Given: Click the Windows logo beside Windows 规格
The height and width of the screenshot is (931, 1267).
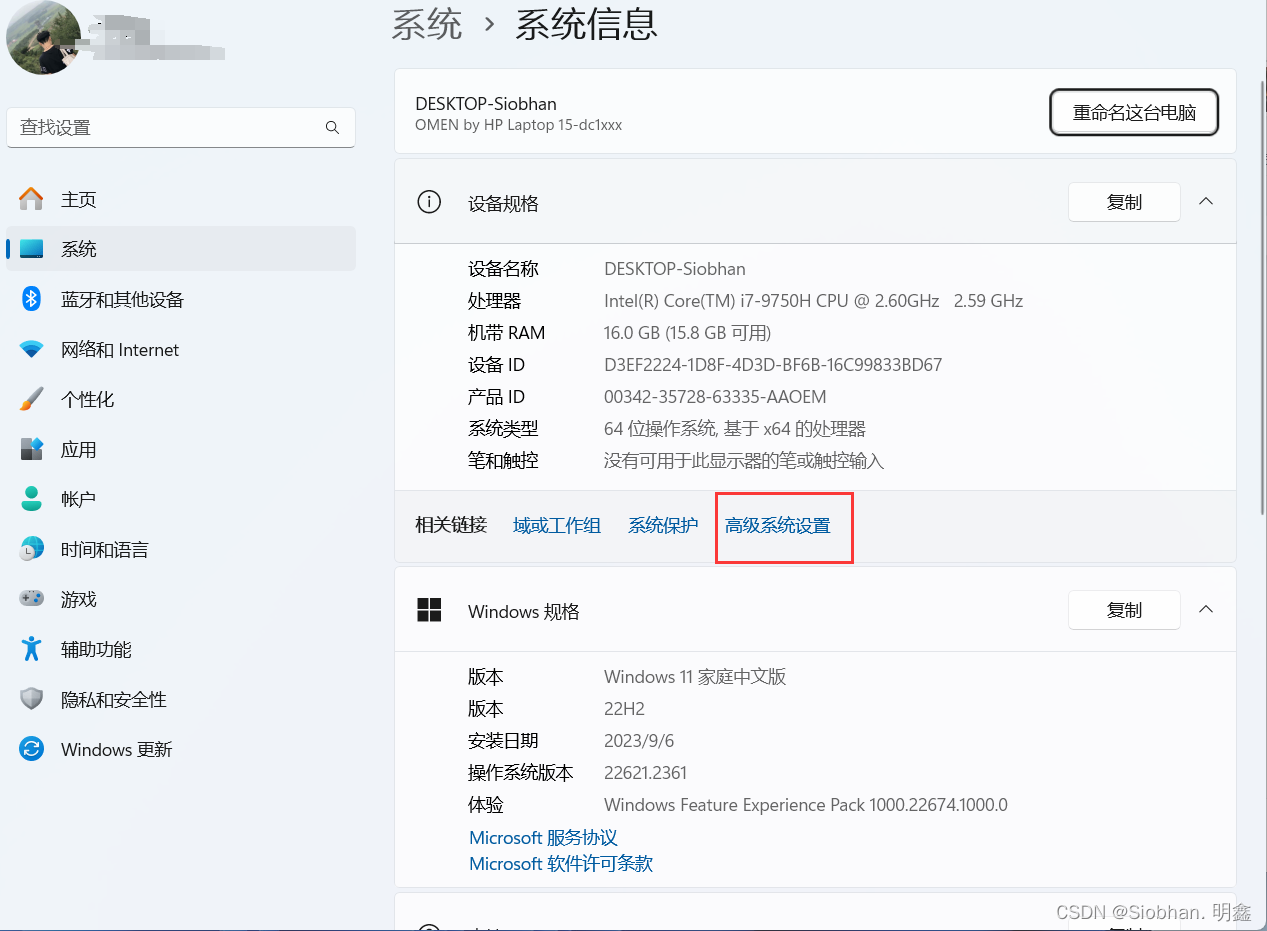Looking at the screenshot, I should pos(429,610).
